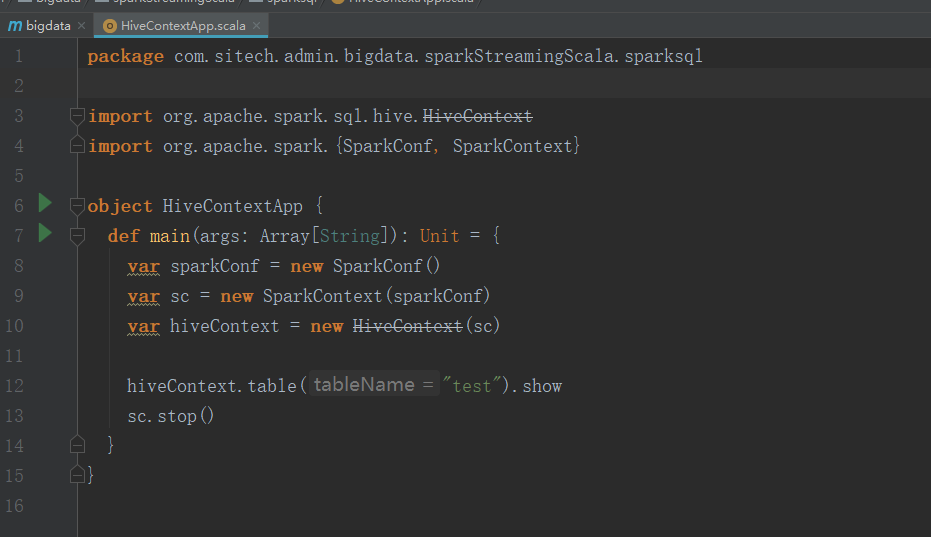Click the deprecated HiveContext(sc) constructor call
Screen dimensions: 931x537
tap(426, 326)
